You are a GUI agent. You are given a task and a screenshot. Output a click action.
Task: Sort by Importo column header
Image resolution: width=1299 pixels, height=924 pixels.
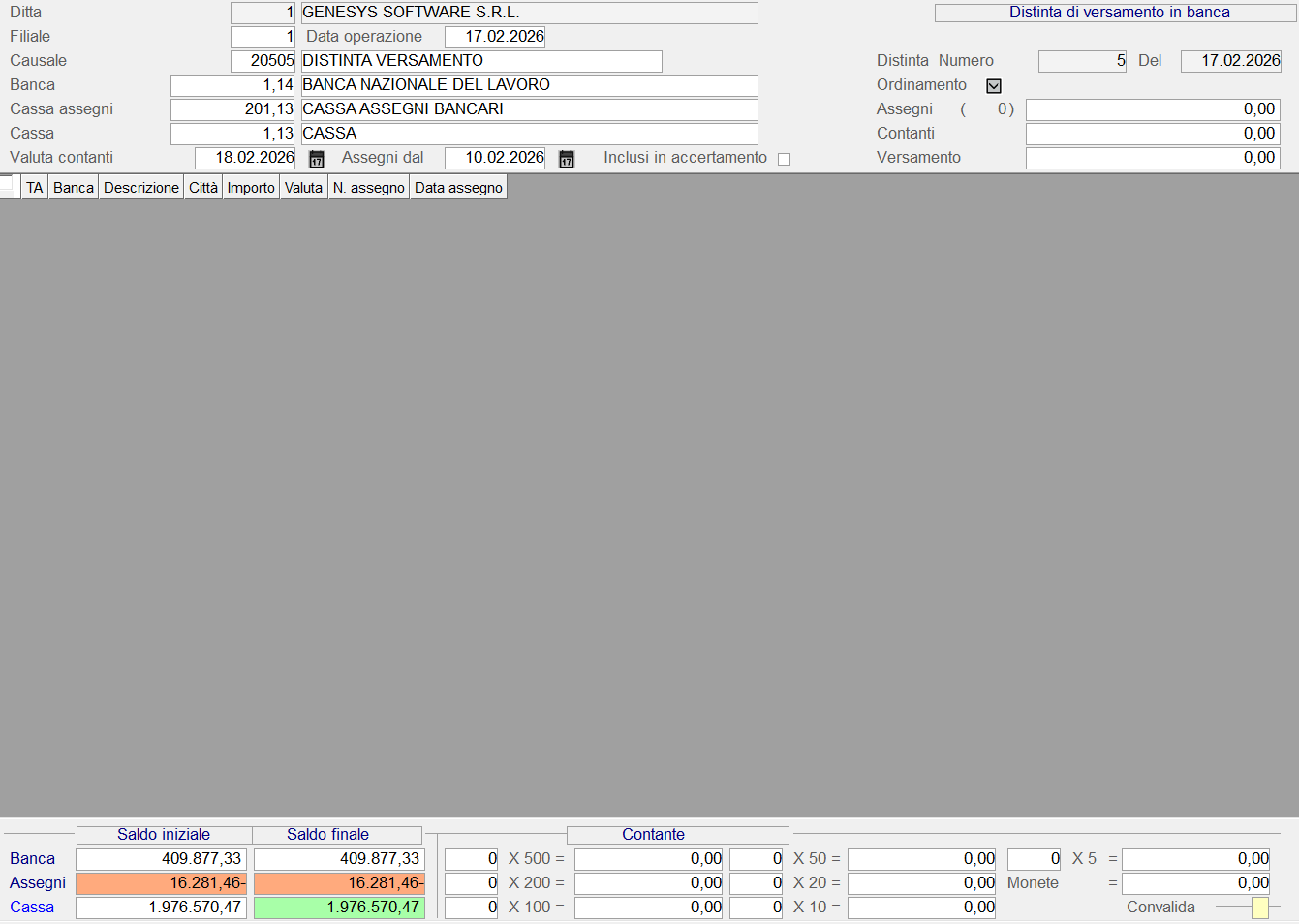coord(251,188)
